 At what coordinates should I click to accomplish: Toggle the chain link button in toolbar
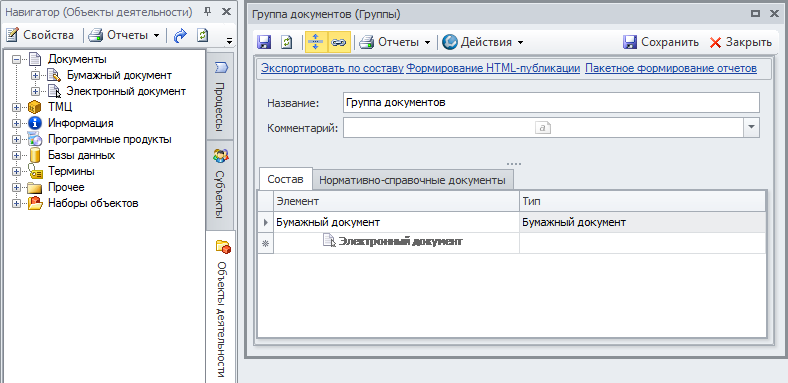(339, 42)
